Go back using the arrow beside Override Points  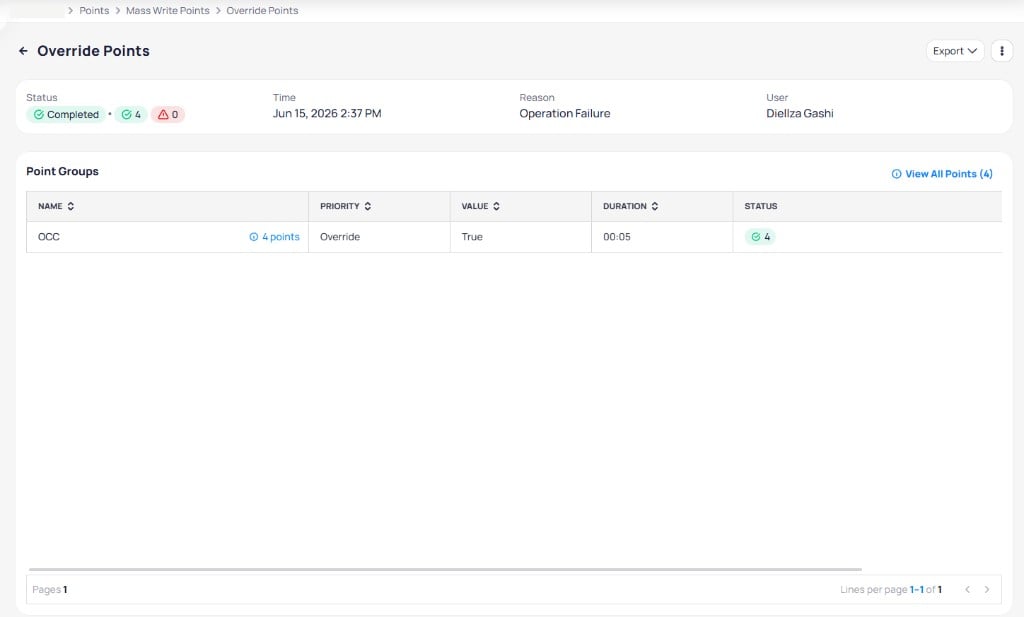tap(23, 51)
